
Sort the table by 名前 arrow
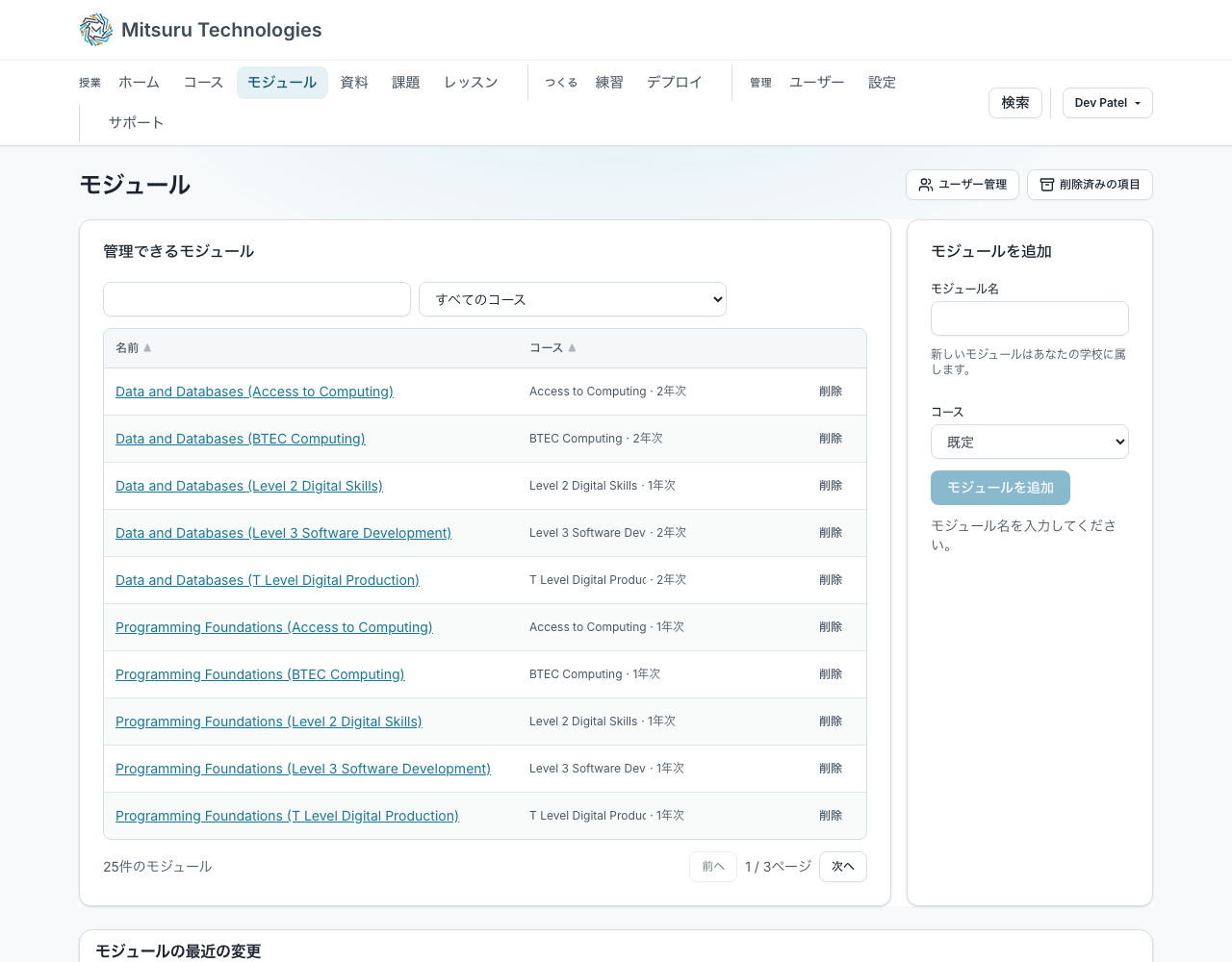click(x=147, y=348)
